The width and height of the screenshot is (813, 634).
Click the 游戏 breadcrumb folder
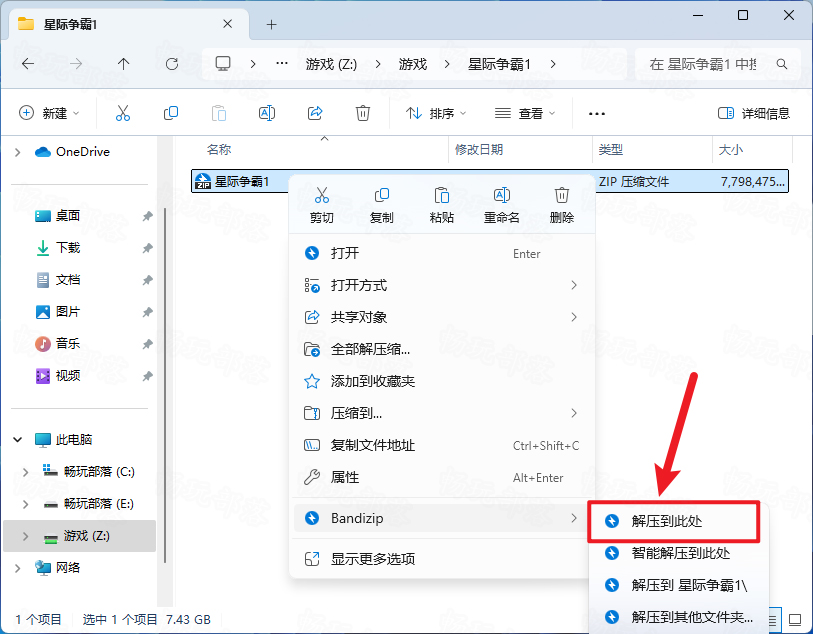click(413, 64)
